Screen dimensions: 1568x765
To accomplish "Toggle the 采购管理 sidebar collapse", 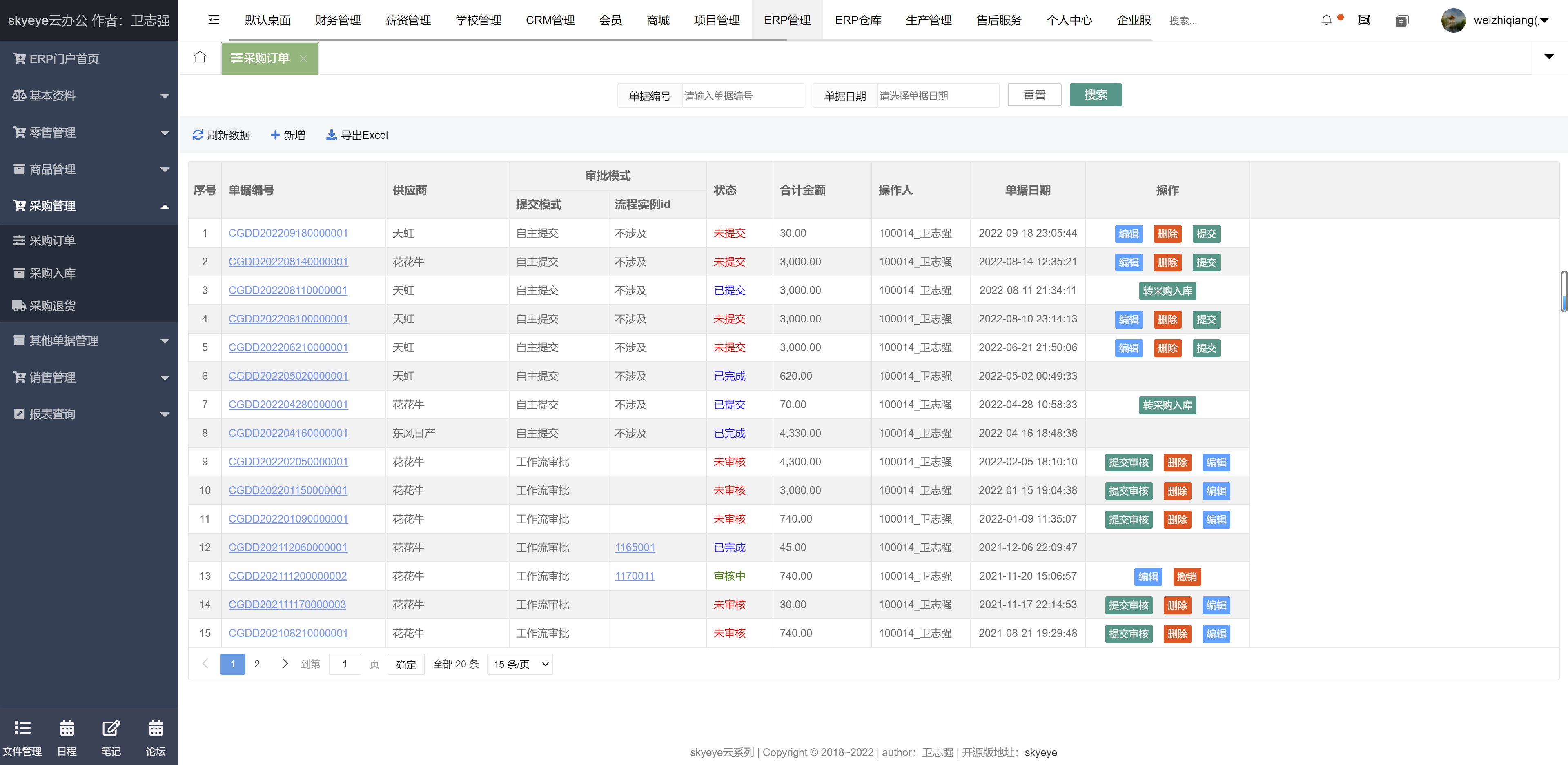I will tap(90, 206).
